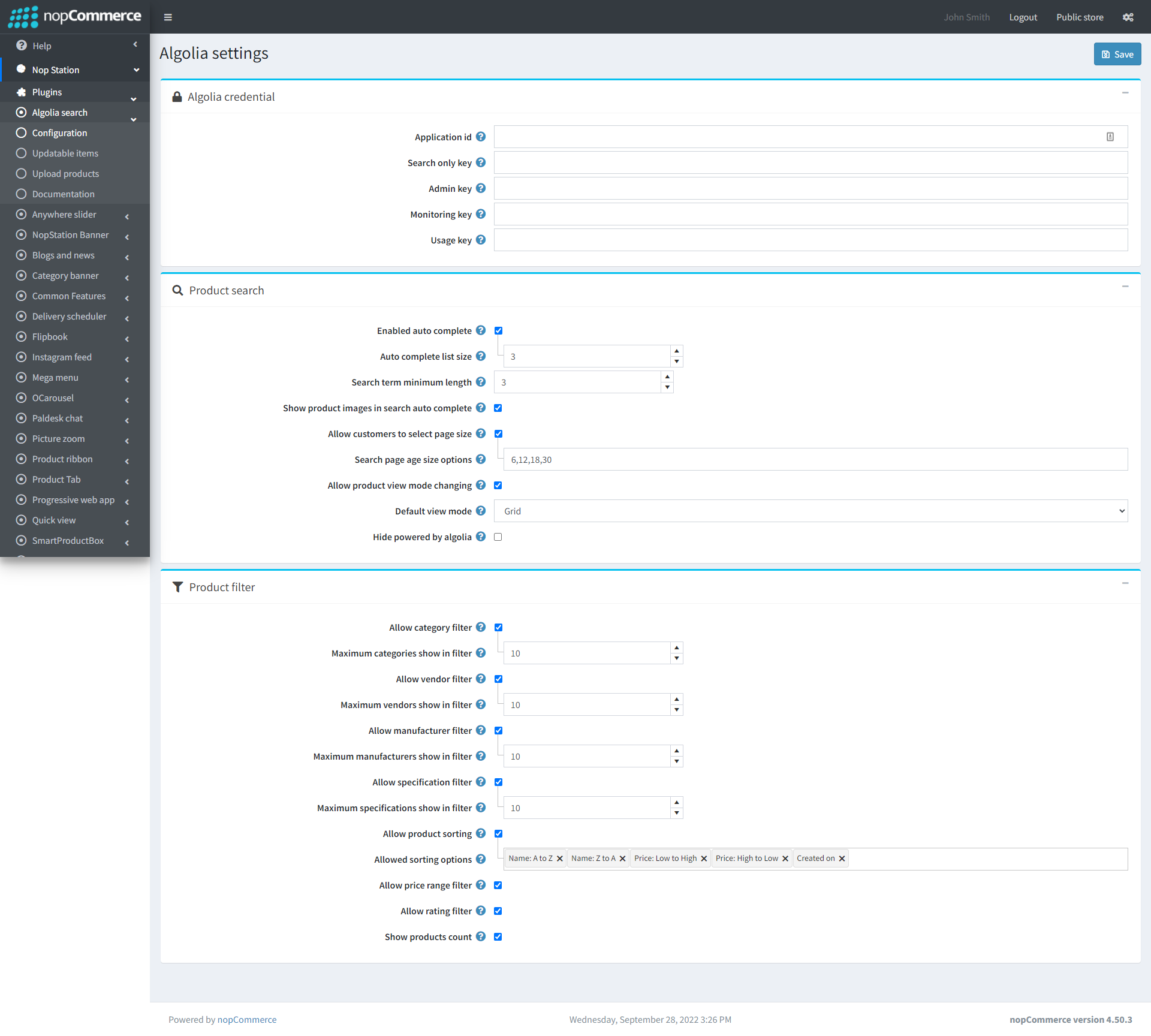Click help icon next to Search only key
This screenshot has height=1036, width=1151.
click(481, 162)
